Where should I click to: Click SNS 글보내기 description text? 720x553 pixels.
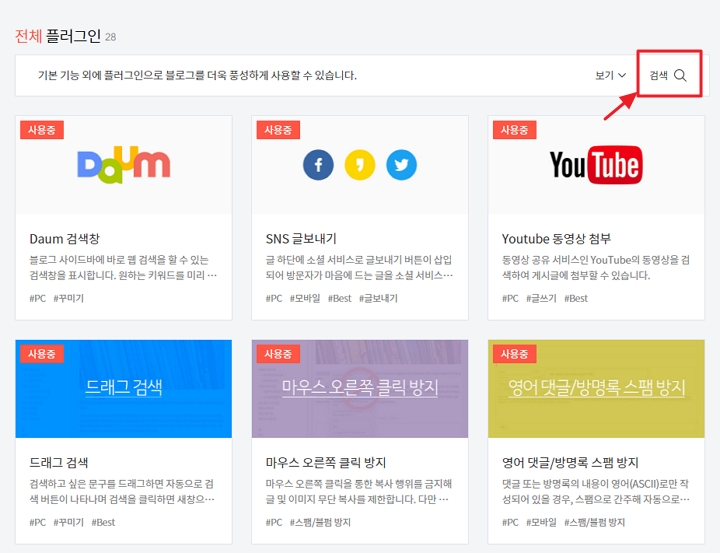[359, 268]
